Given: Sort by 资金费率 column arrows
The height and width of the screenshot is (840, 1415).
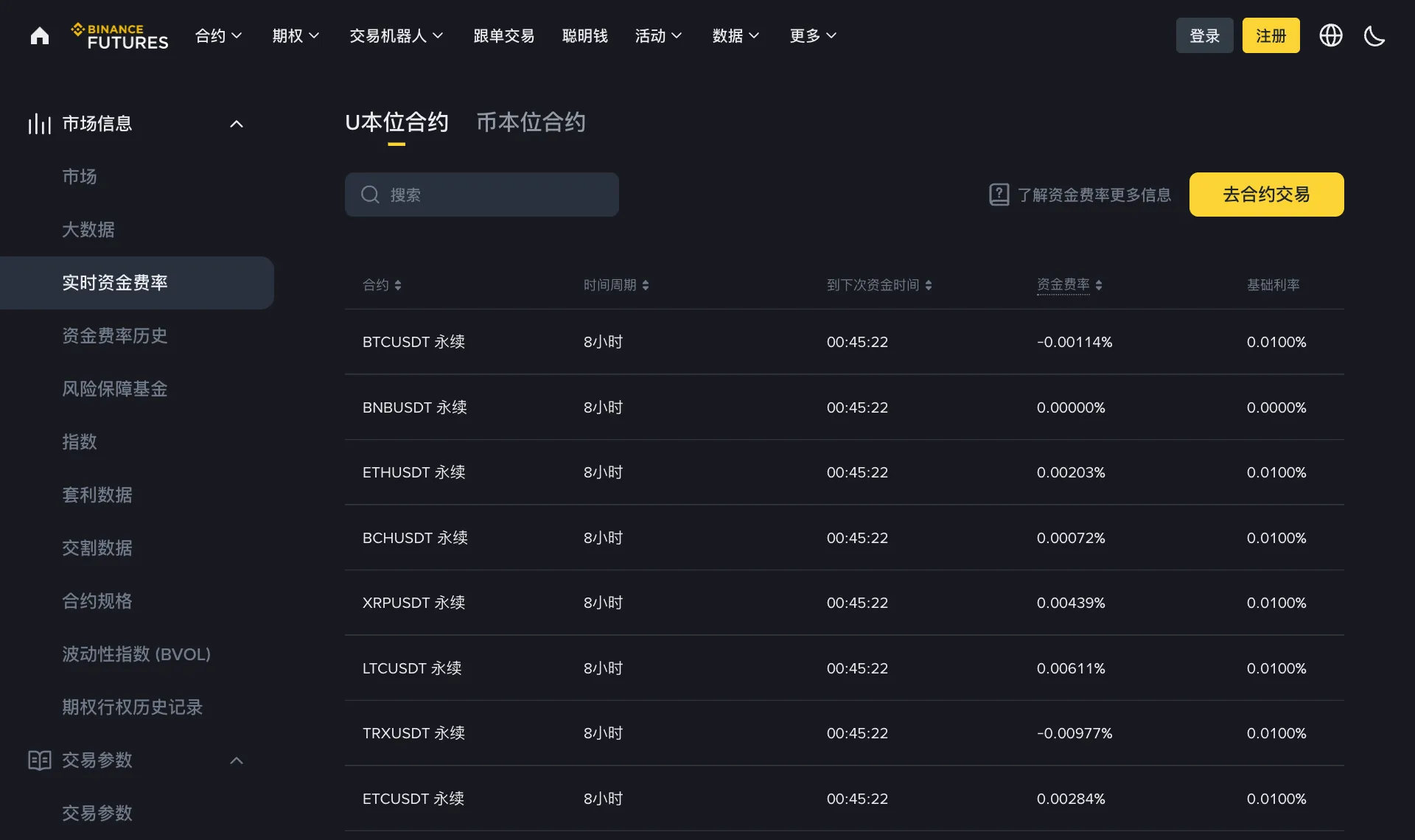Looking at the screenshot, I should click(x=1099, y=285).
